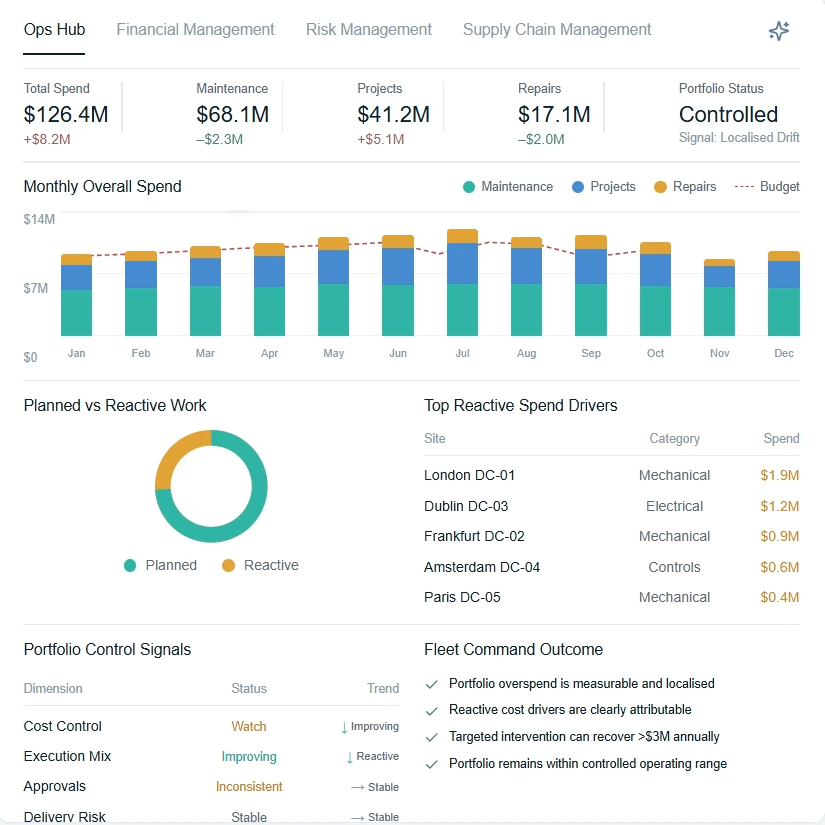The image size is (825, 825).
Task: Click the Approvals stable trend arrow
Action: [357, 787]
